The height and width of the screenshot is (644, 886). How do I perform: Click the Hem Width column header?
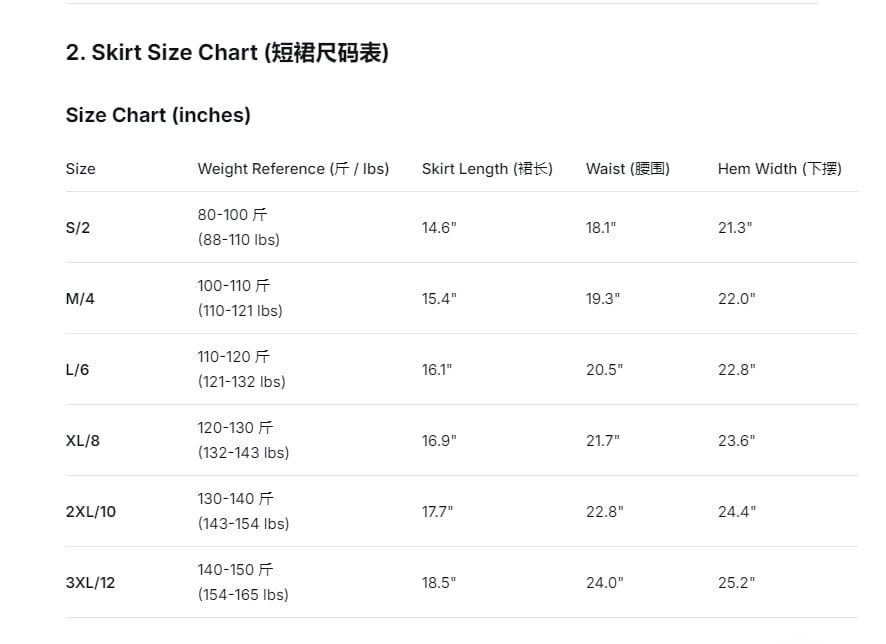coord(780,169)
